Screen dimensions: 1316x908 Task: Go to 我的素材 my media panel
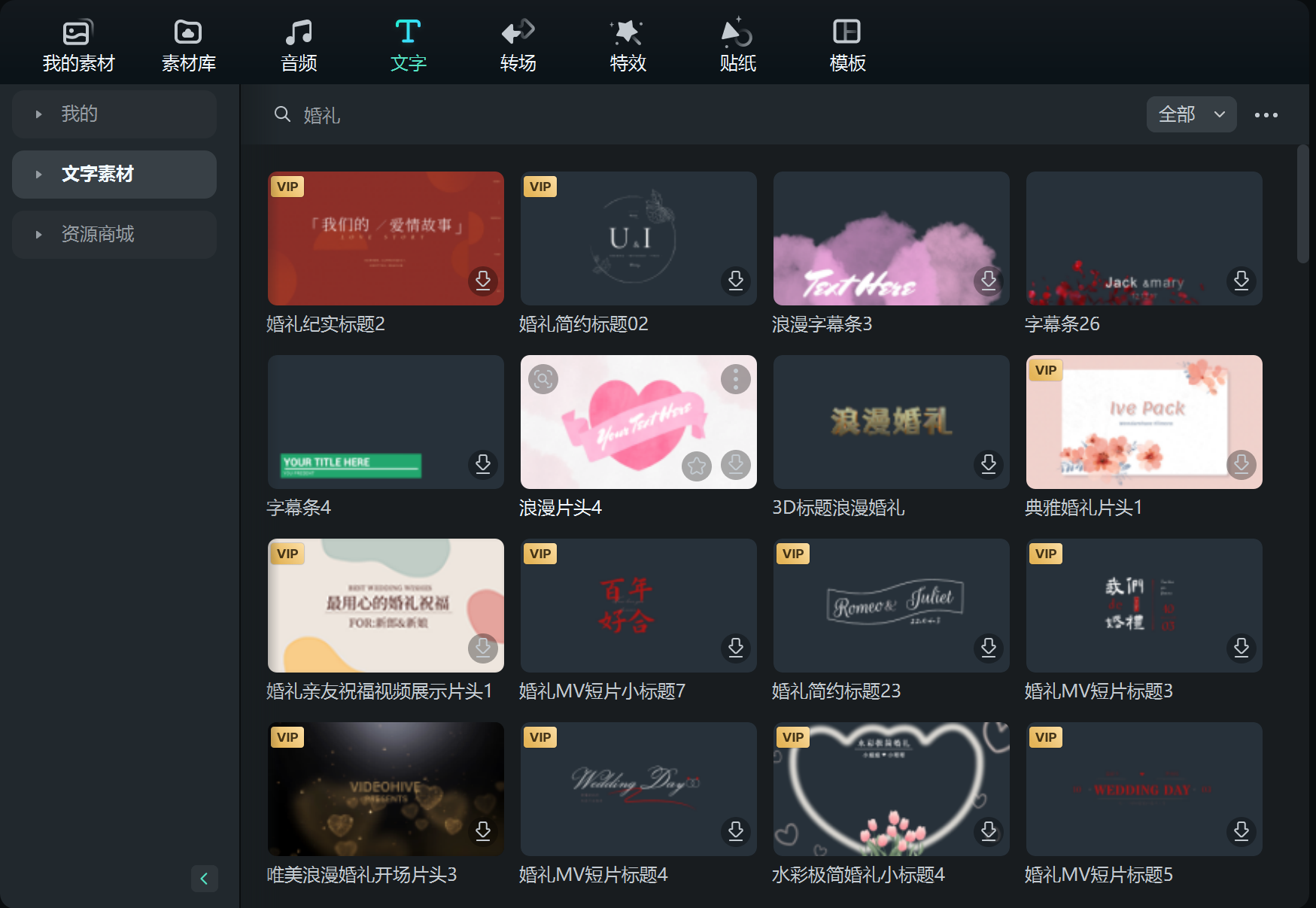(x=78, y=43)
